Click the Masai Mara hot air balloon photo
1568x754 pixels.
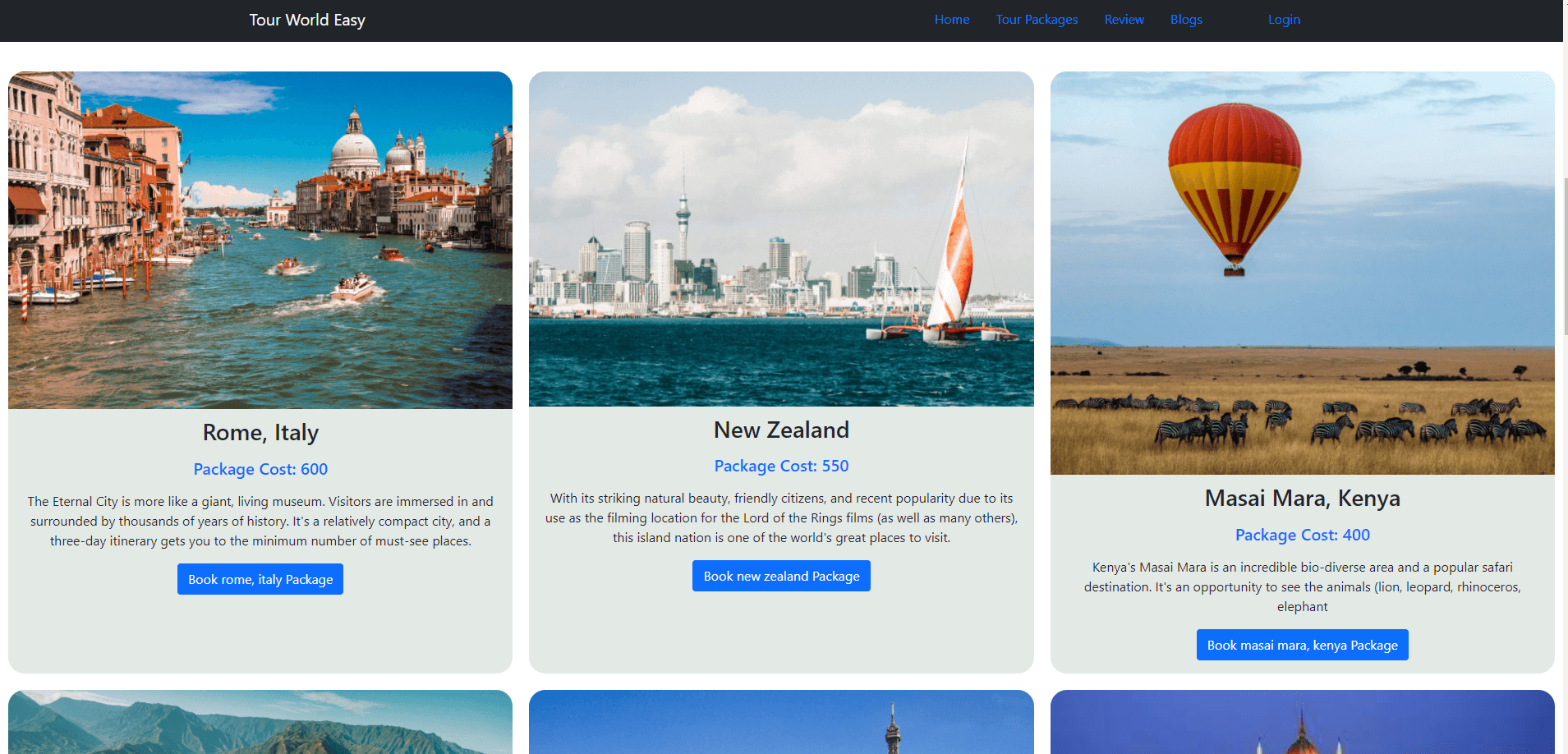[1302, 273]
